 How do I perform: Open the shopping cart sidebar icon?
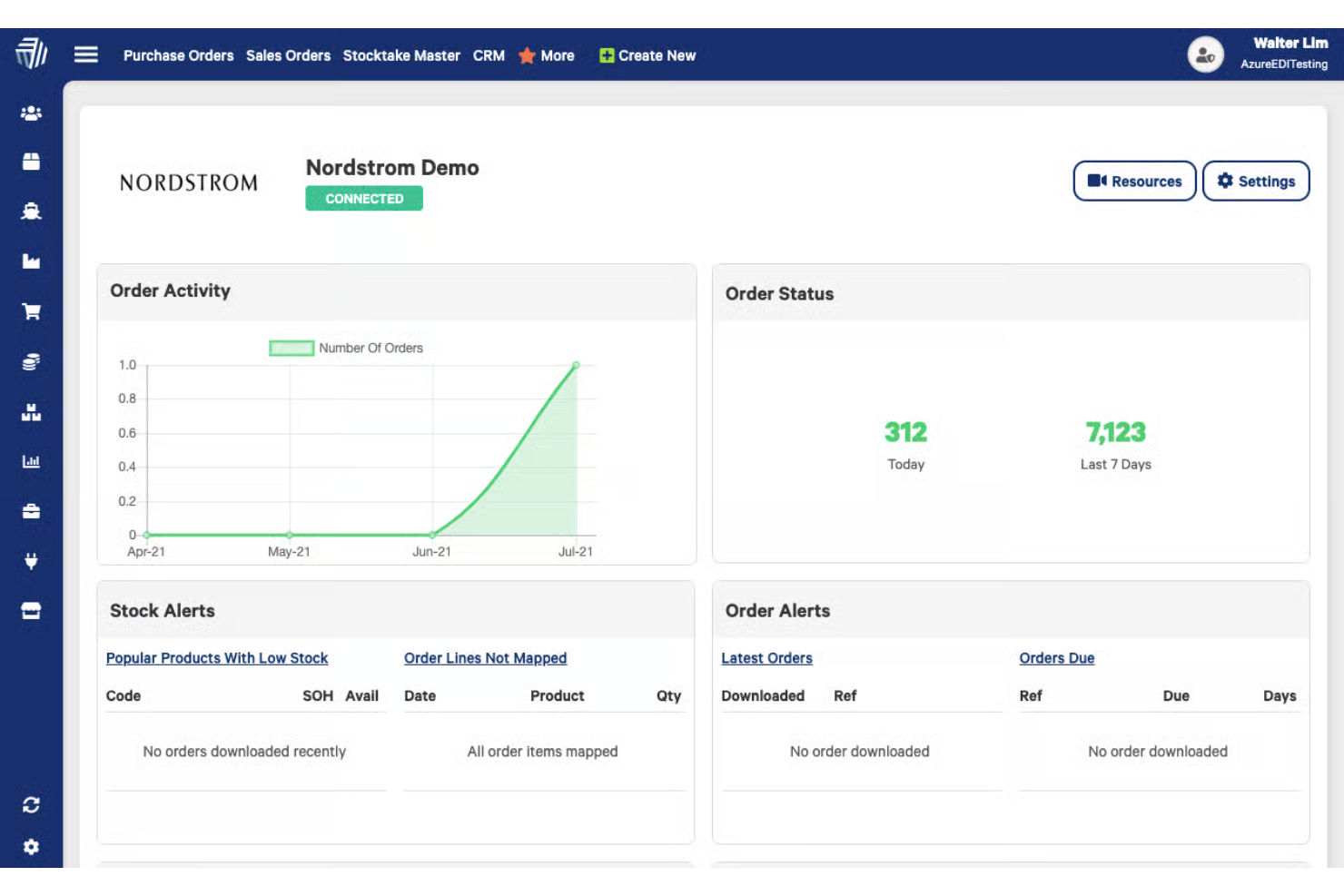tap(31, 312)
